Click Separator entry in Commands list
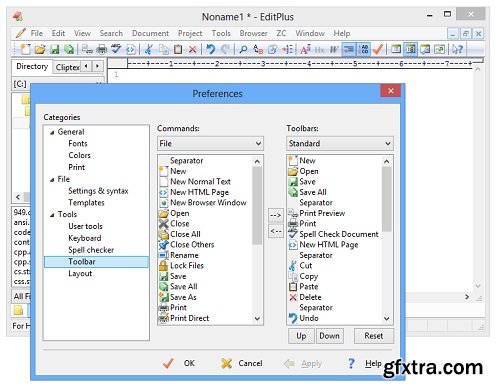Screen dimensions: 500x391 click(186, 161)
